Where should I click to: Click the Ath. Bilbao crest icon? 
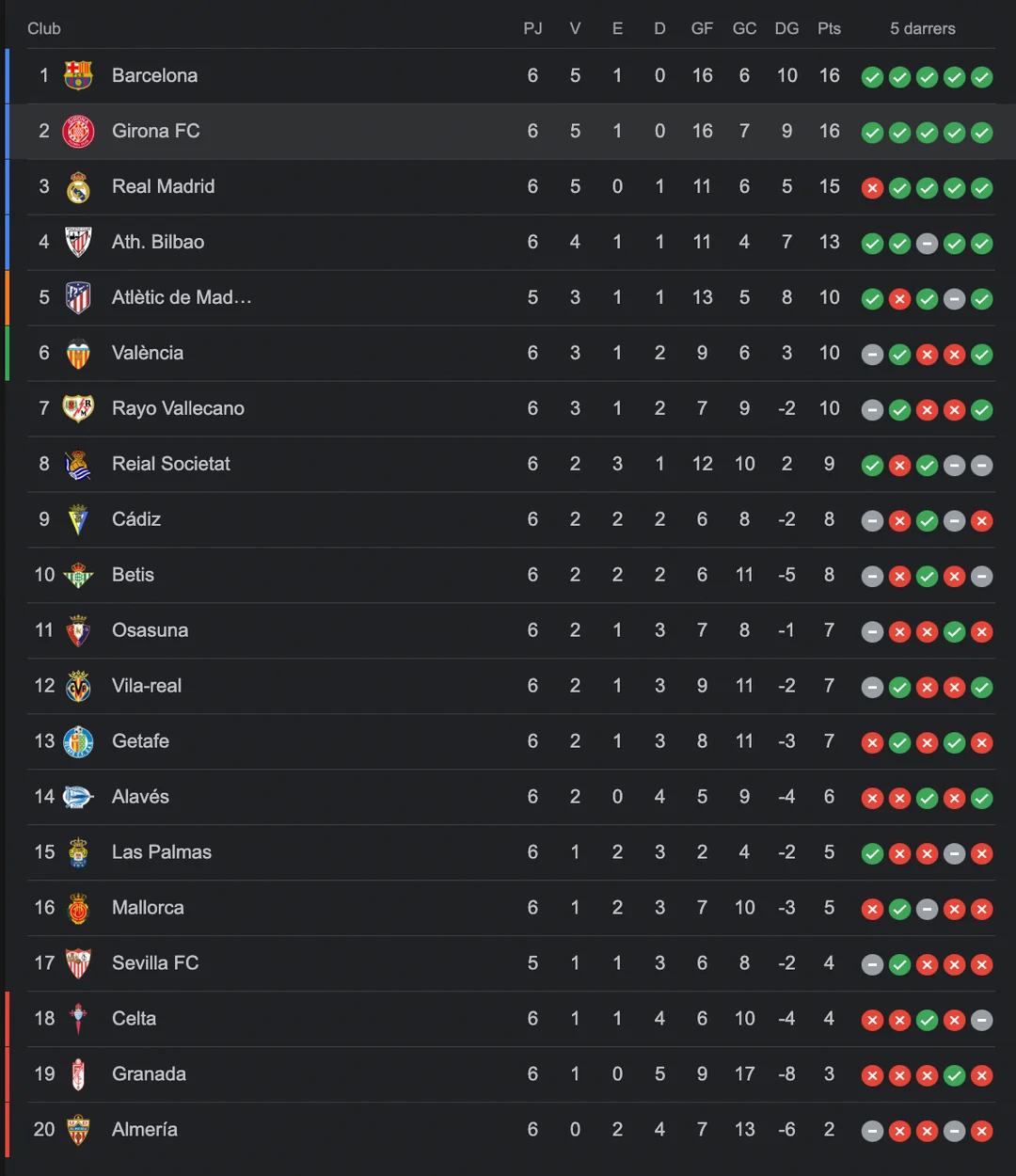tap(78, 242)
